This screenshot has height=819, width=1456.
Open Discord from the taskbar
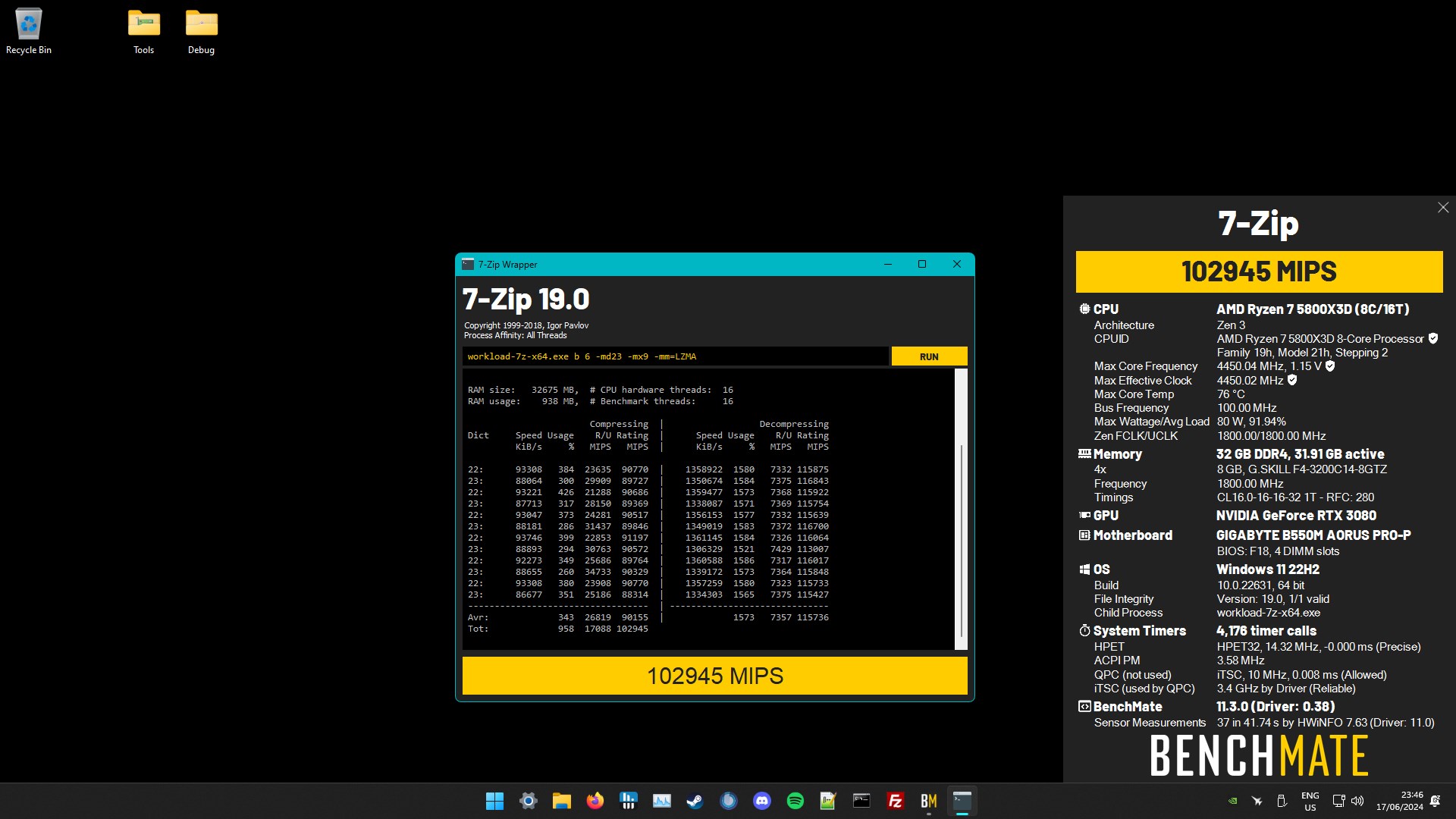click(x=761, y=801)
